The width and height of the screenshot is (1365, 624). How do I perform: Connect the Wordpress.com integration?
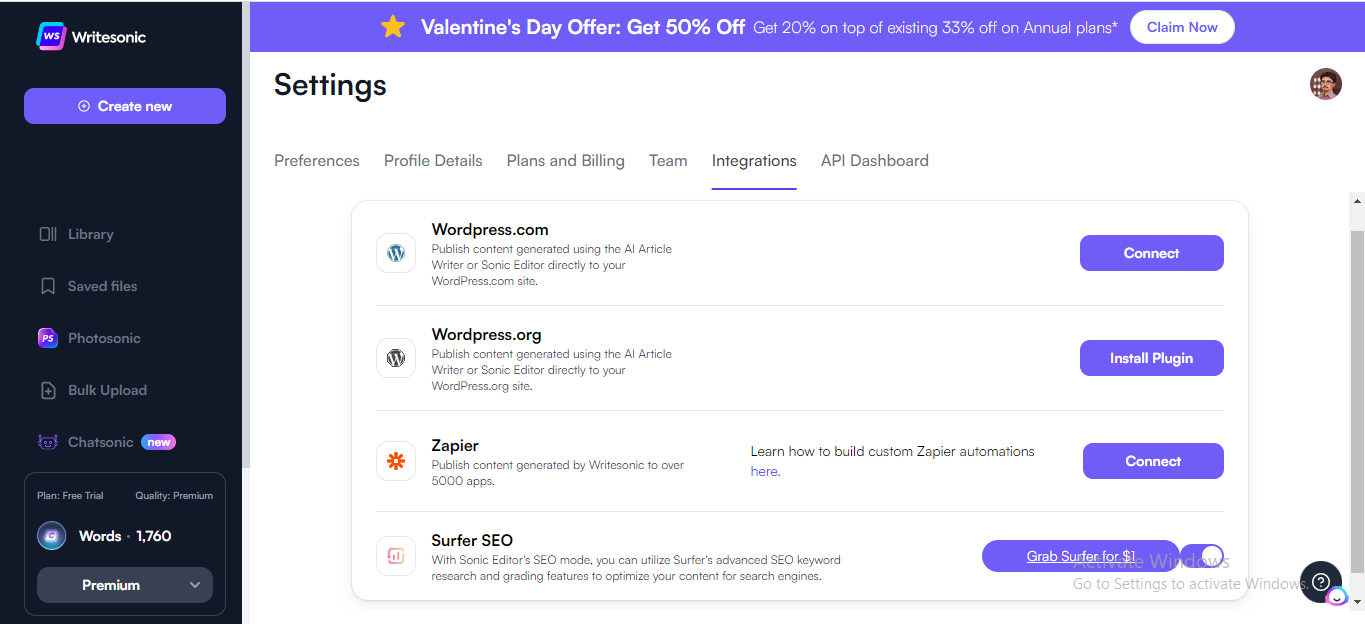(x=1152, y=253)
